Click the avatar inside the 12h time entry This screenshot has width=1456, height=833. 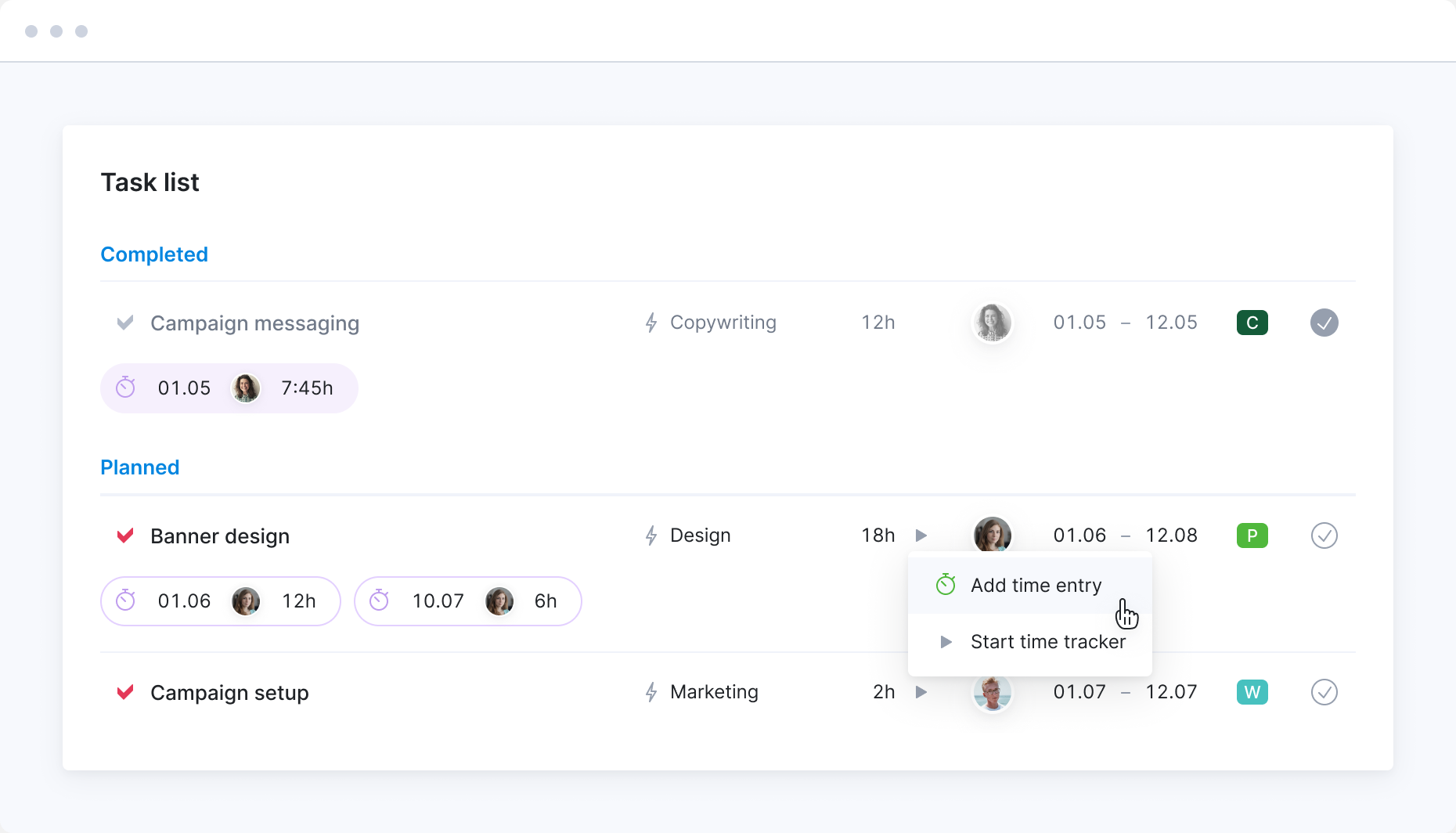pyautogui.click(x=246, y=600)
